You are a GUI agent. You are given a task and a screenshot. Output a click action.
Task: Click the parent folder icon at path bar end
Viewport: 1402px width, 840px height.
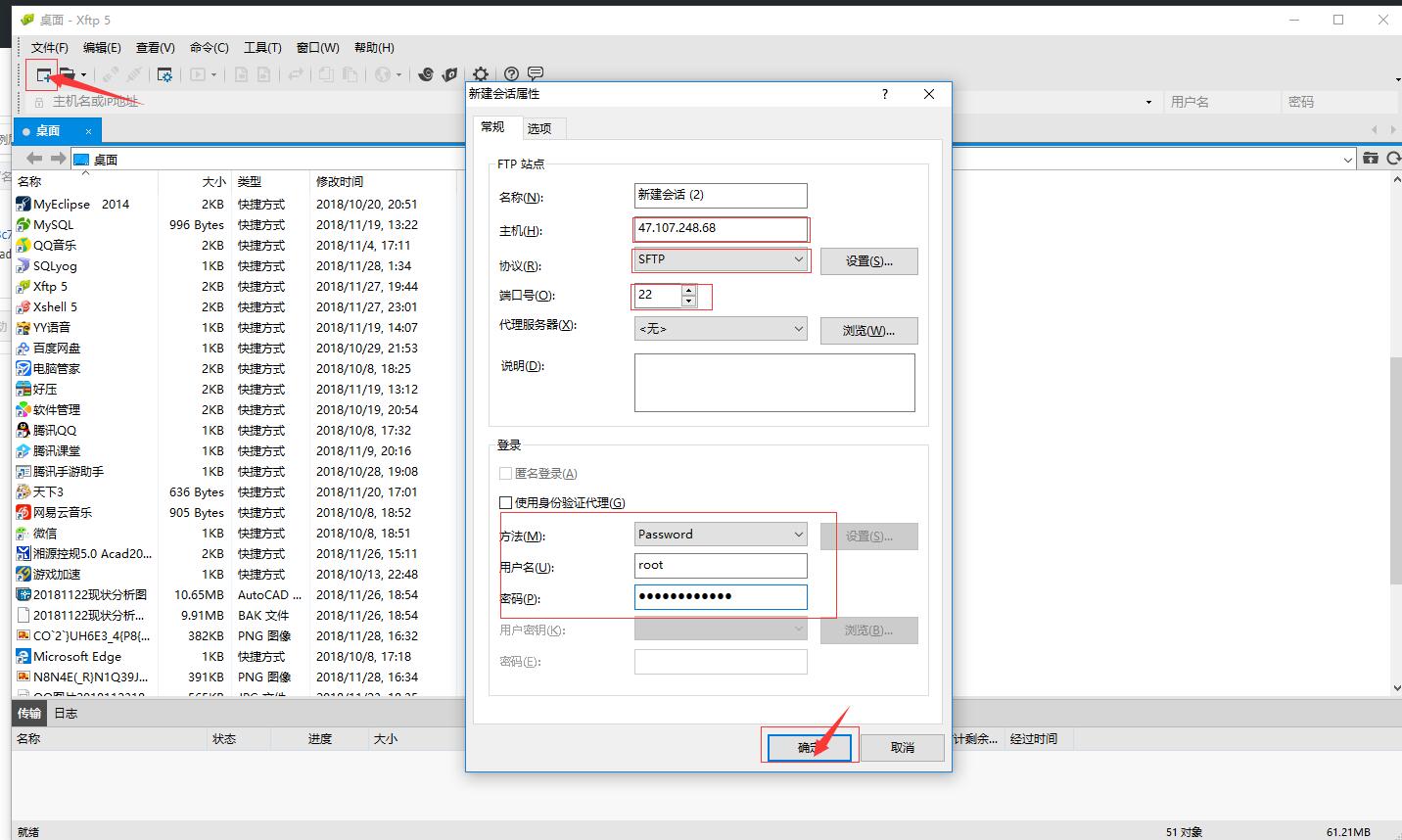[x=1371, y=159]
